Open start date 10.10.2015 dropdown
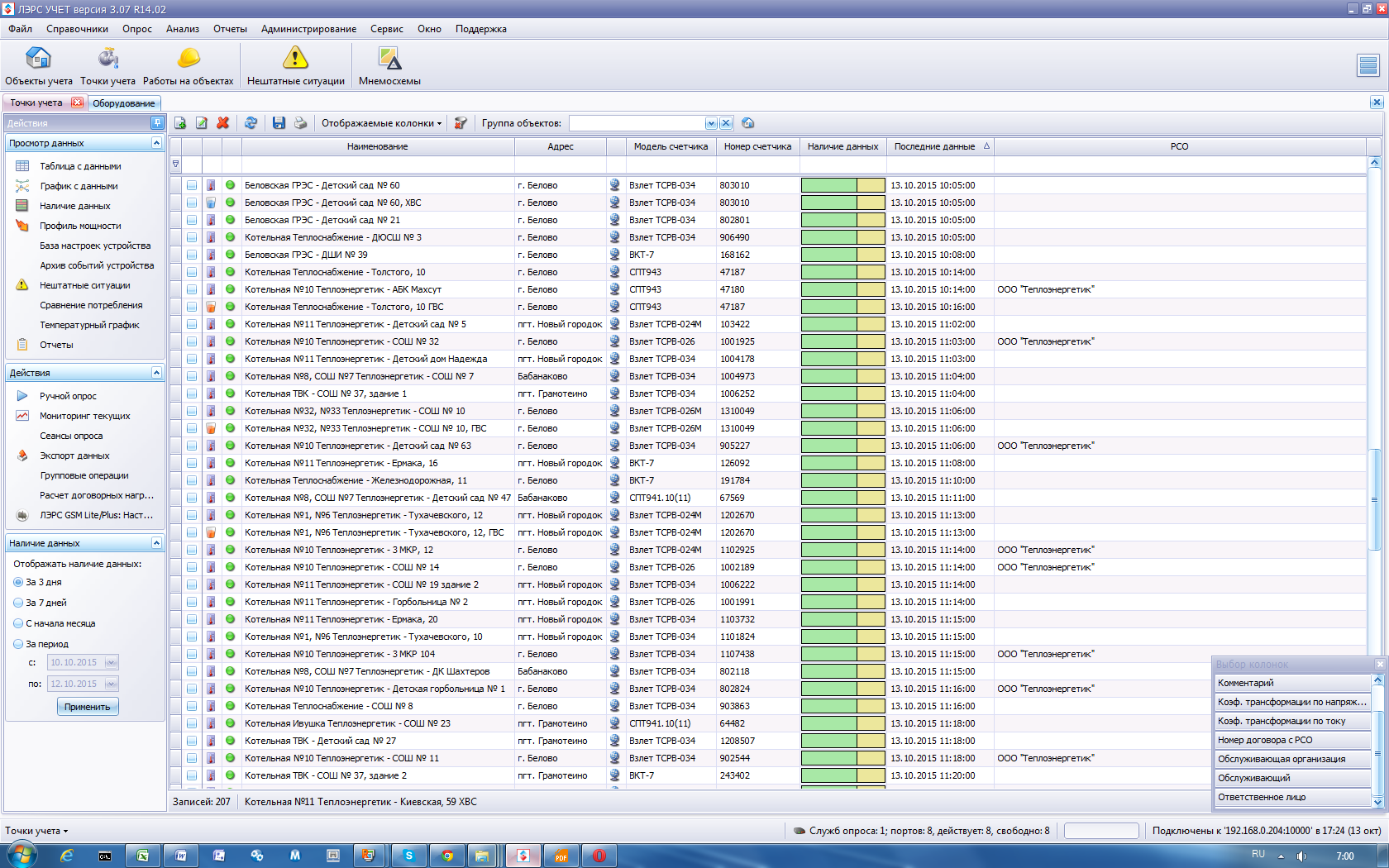Image resolution: width=1389 pixels, height=868 pixels. coord(111,662)
